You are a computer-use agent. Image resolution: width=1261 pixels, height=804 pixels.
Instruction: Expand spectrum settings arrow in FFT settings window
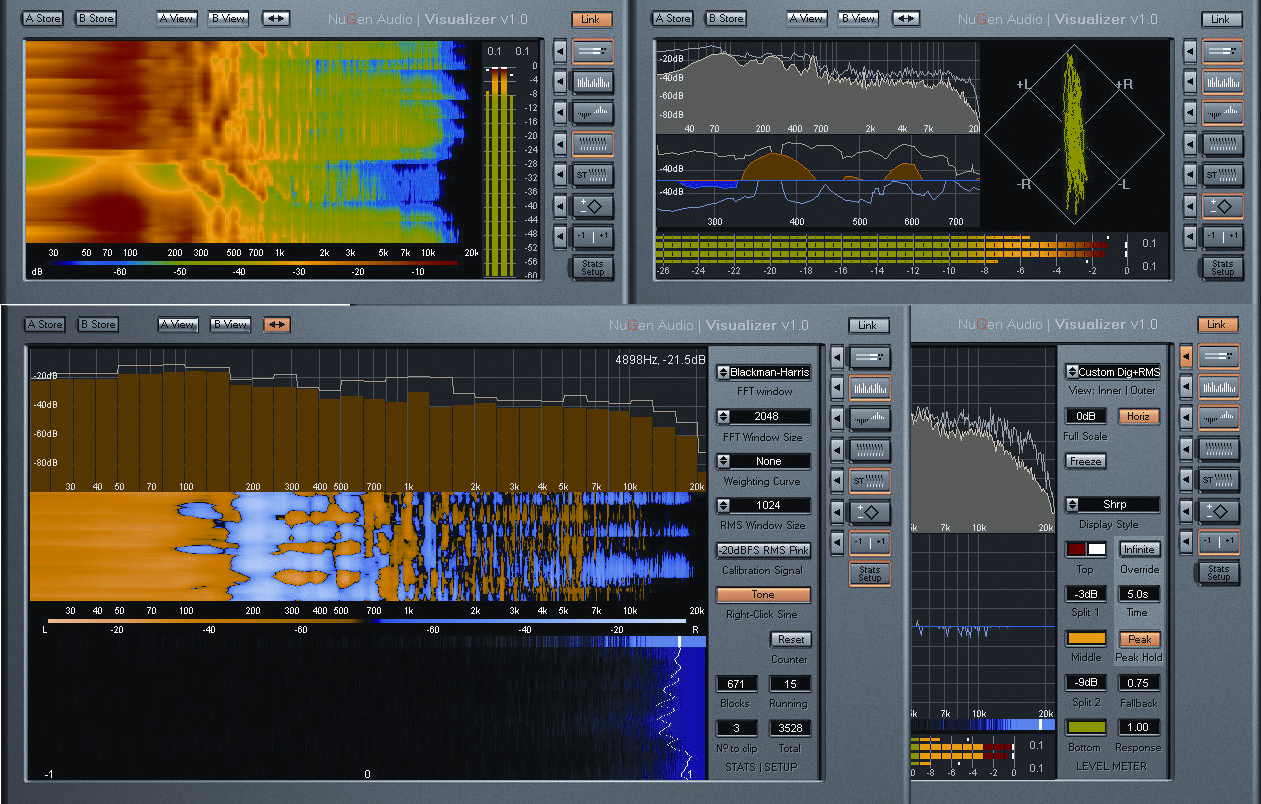[837, 388]
